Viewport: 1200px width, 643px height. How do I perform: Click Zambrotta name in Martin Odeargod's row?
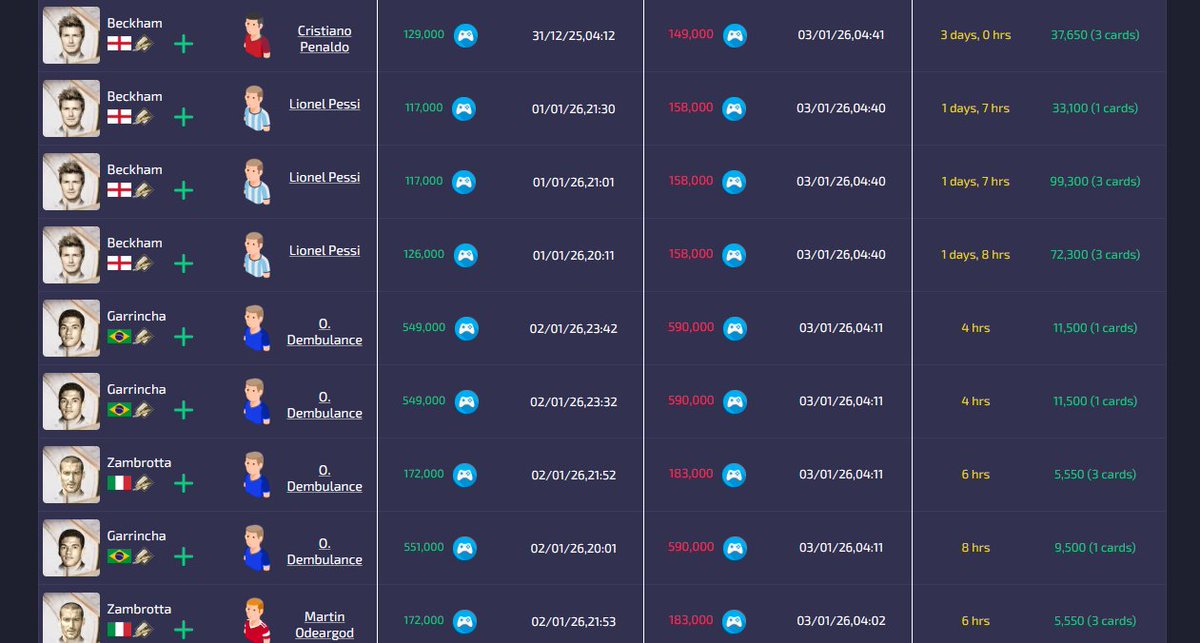pyautogui.click(x=139, y=609)
